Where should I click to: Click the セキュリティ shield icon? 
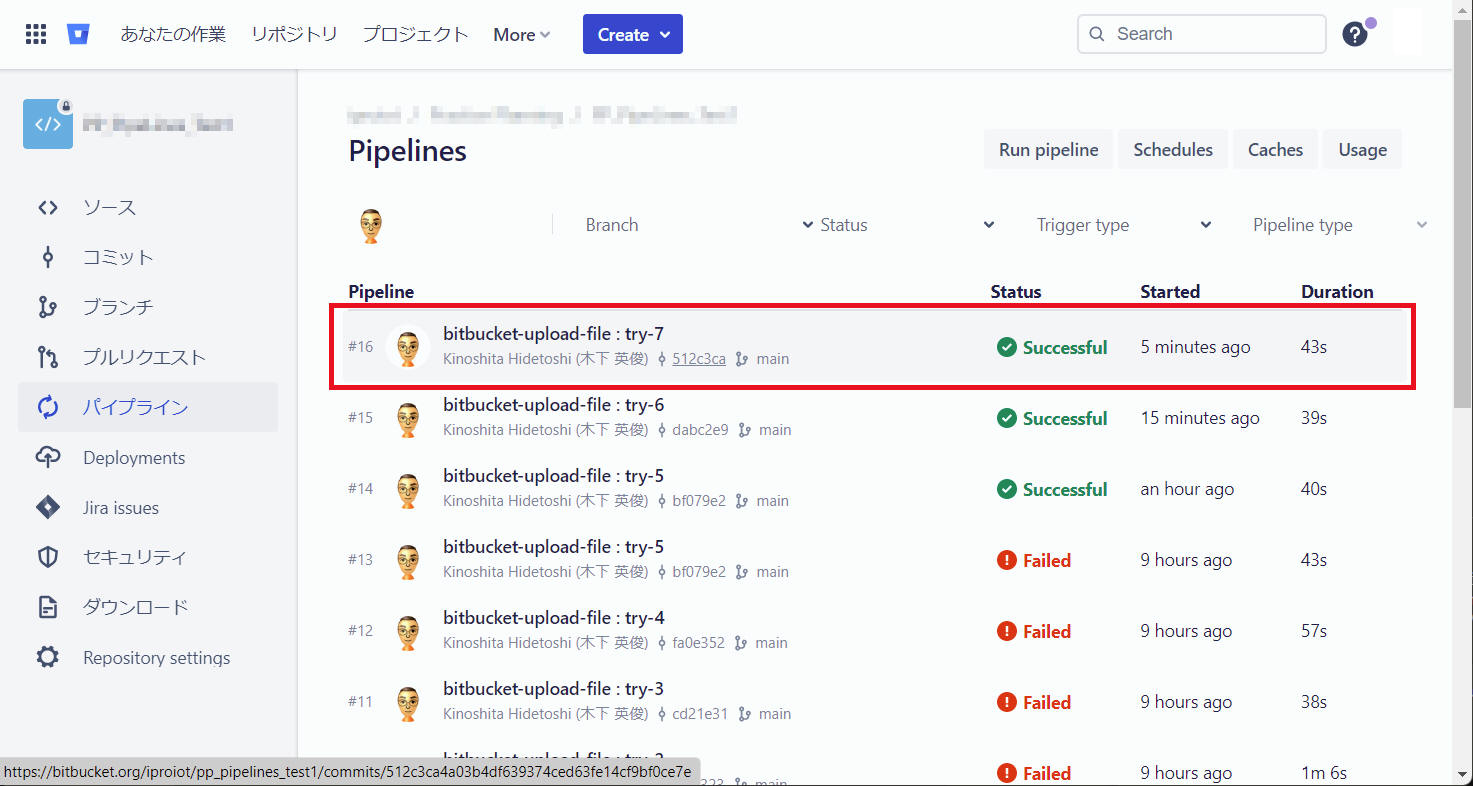[x=47, y=557]
